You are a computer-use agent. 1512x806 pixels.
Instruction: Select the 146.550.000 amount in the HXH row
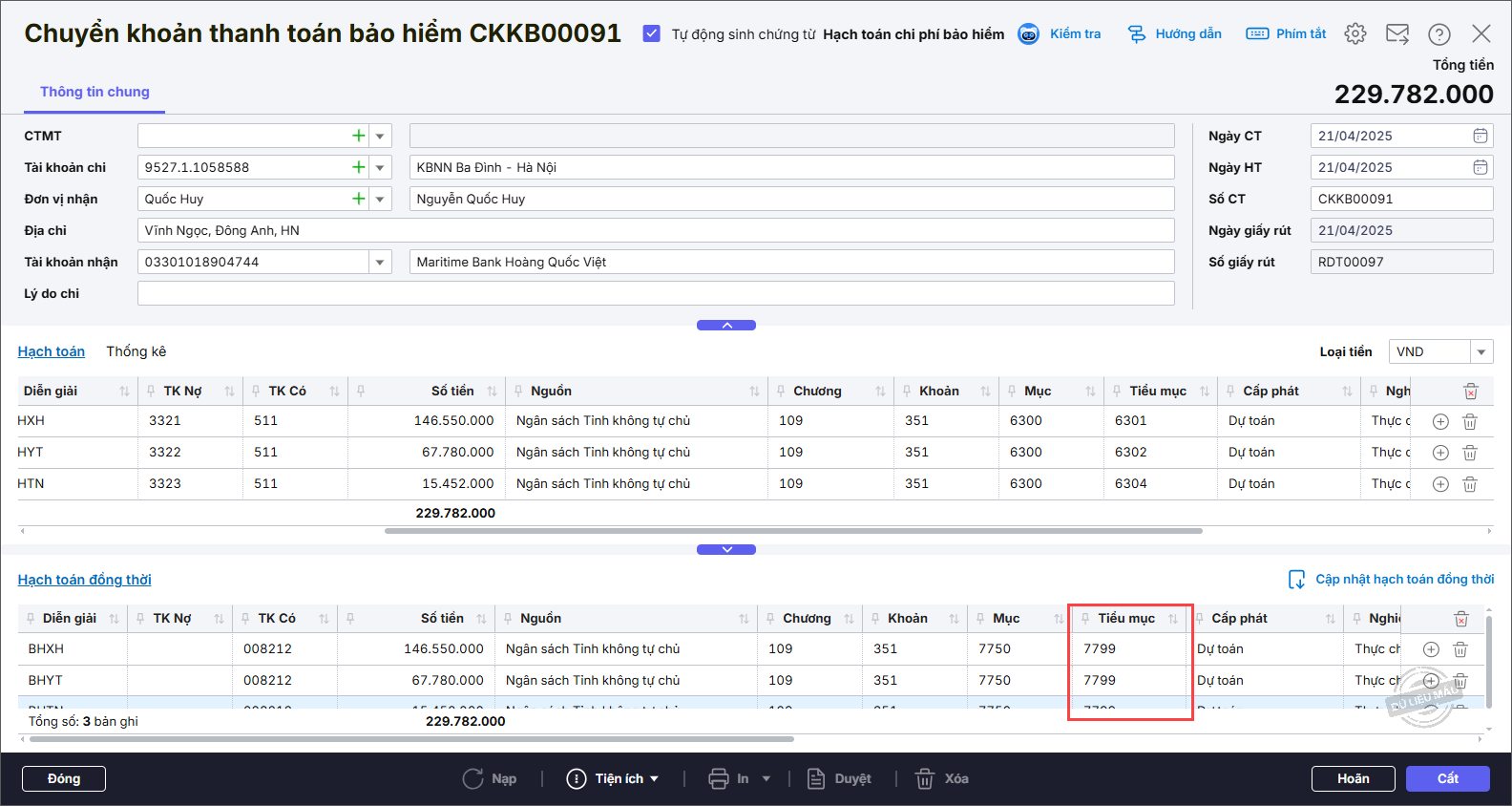[x=454, y=421]
